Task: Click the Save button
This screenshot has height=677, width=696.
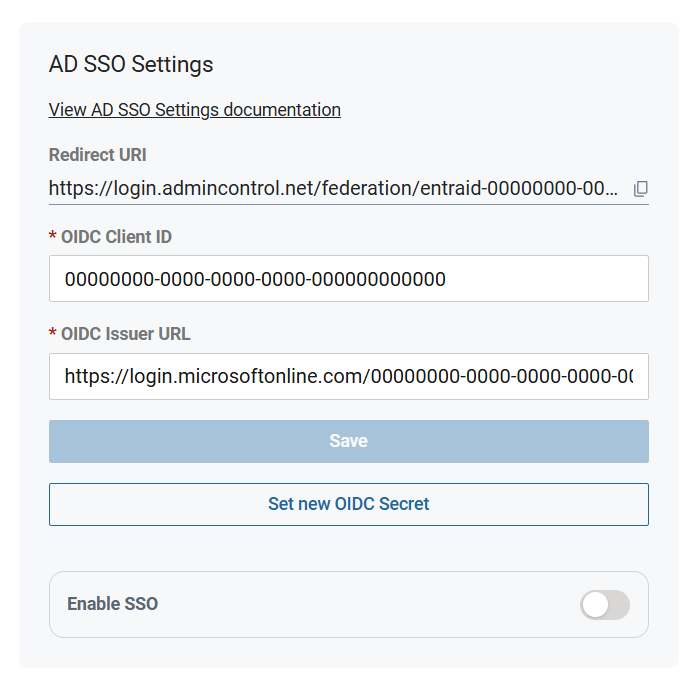Action: click(x=349, y=441)
